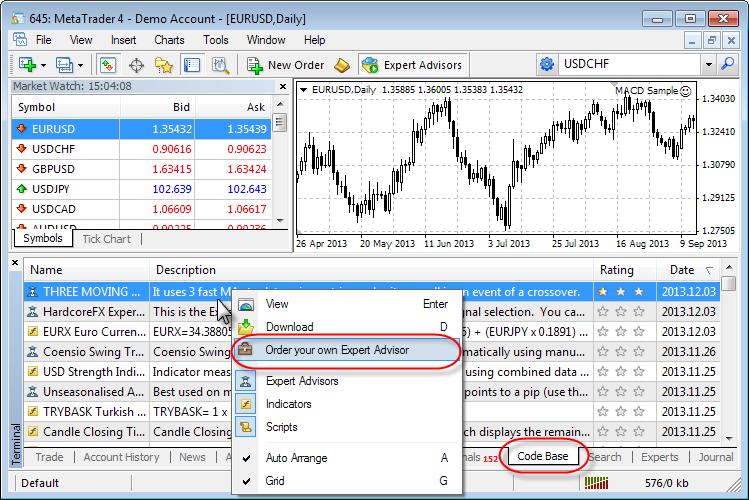Close the Market Watch panel
Image resolution: width=749 pixels, height=500 pixels.
283,86
